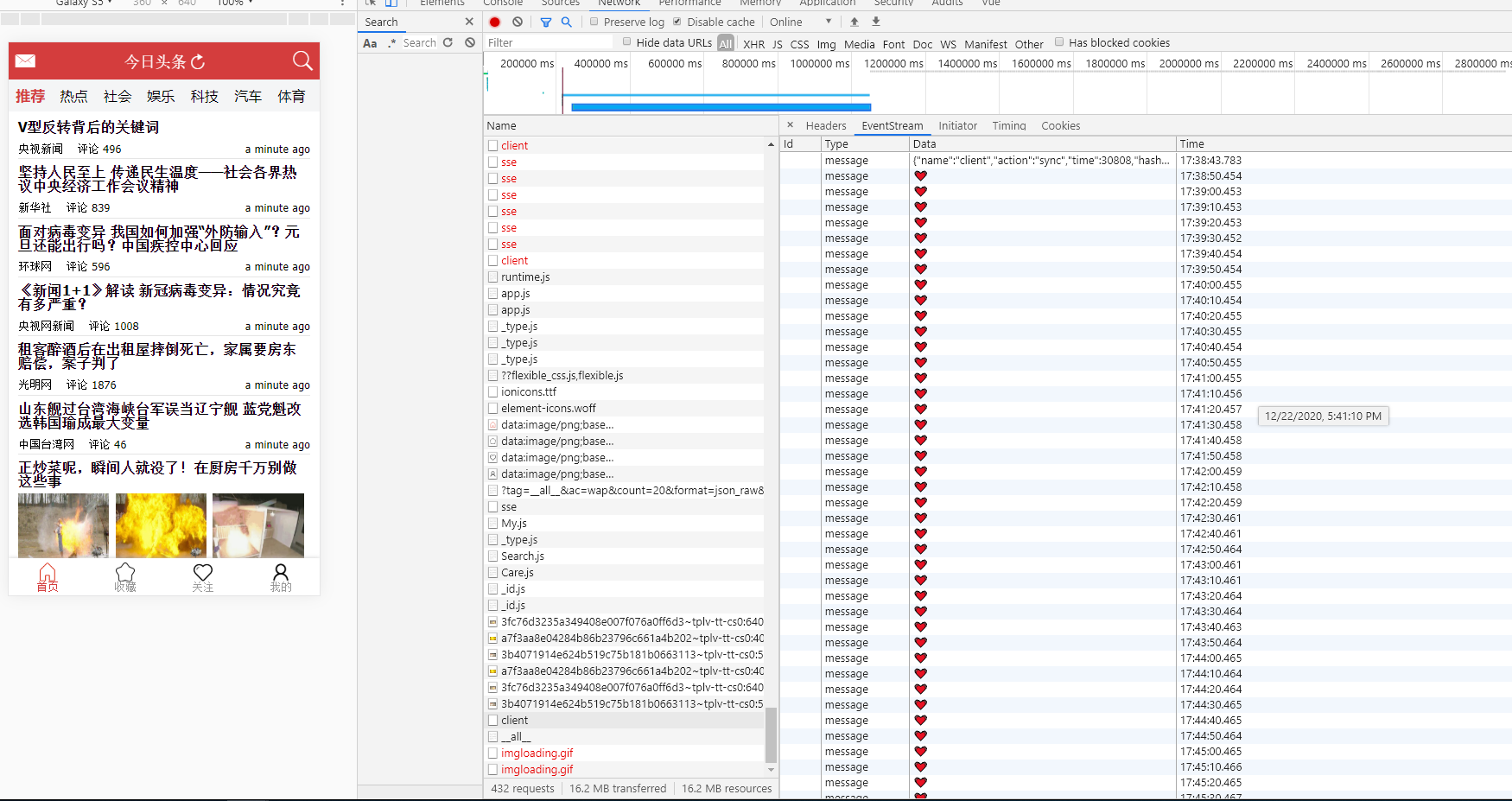
Task: Filter requests by Font type
Action: tap(894, 44)
